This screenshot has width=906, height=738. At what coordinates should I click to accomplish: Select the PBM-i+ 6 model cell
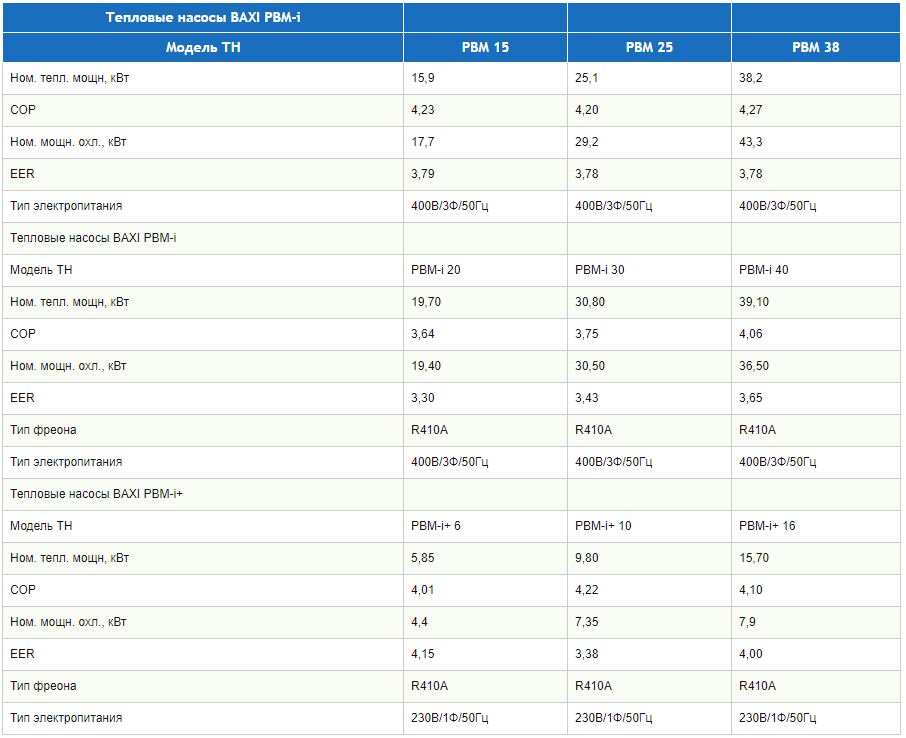(436, 526)
